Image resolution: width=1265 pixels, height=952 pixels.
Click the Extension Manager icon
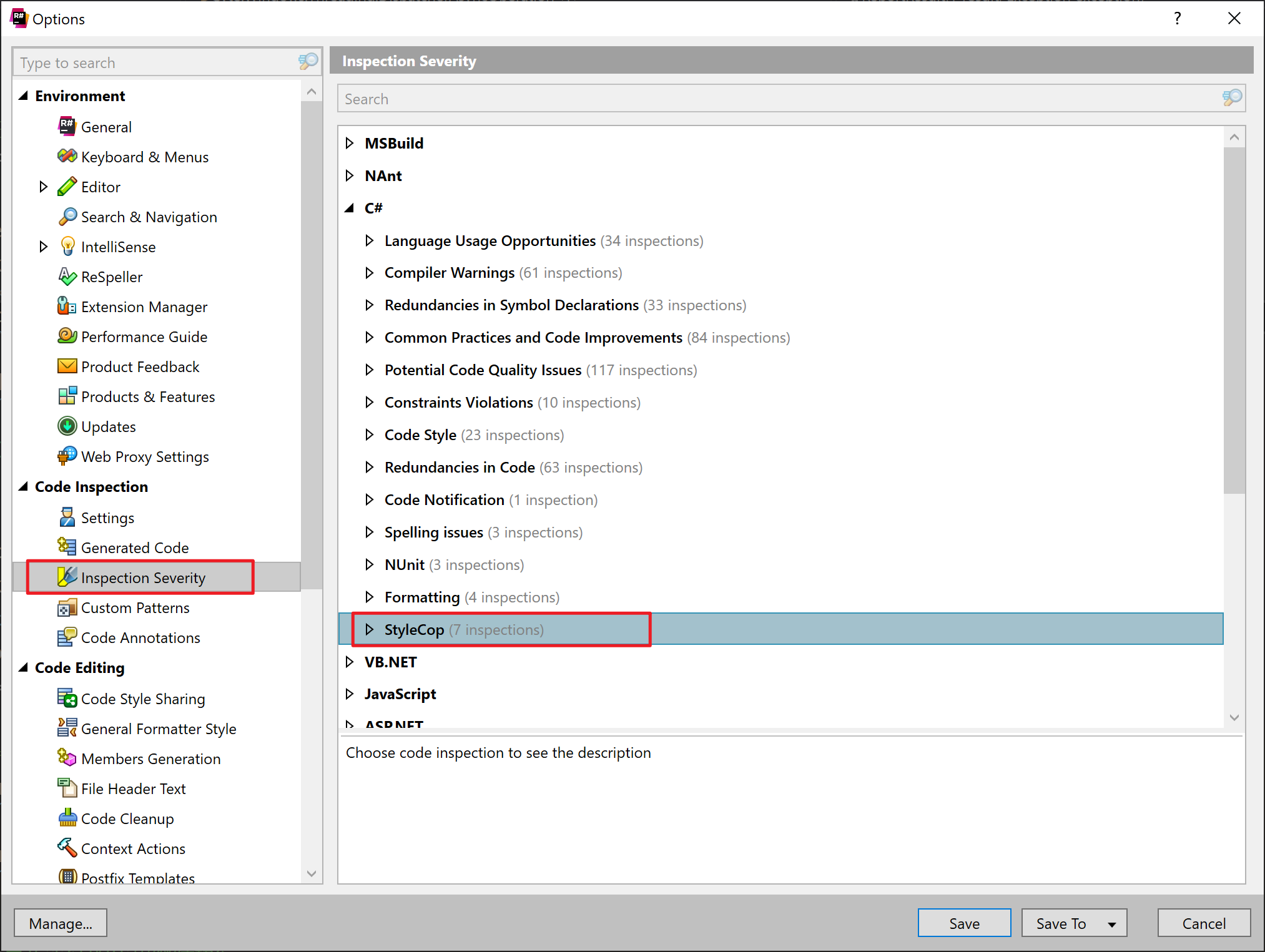67,306
